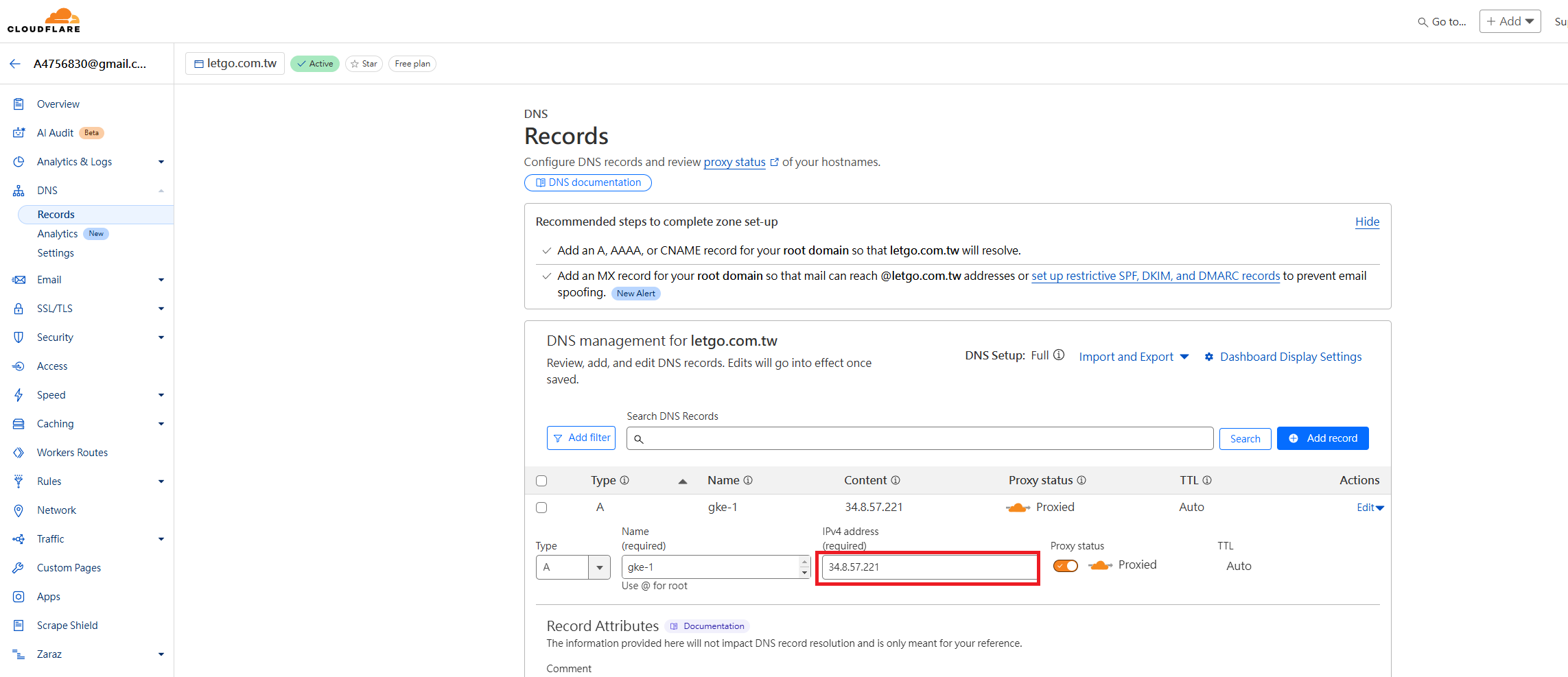Increment the Name field stepper arrow
1568x677 pixels.
pos(804,562)
